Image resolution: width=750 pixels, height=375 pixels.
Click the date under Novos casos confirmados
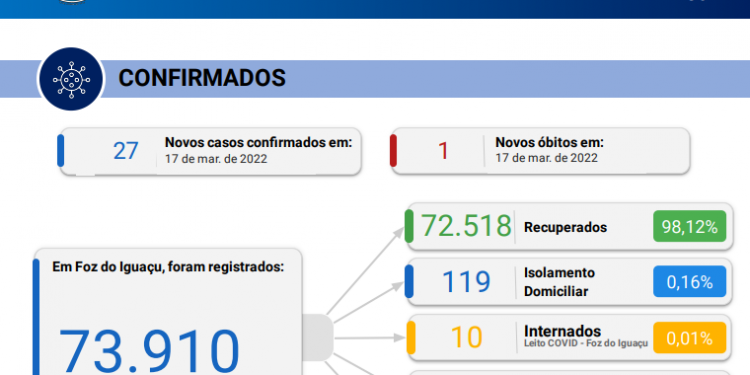(216, 158)
